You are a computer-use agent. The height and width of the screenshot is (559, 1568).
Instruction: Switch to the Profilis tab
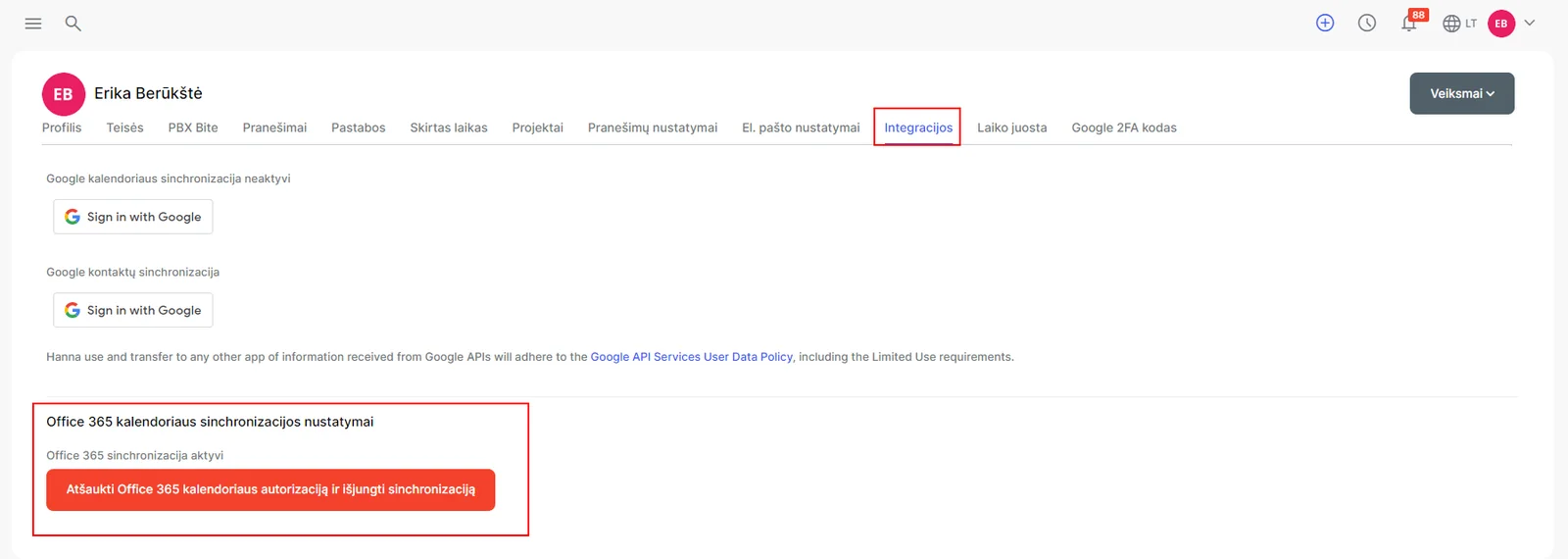coord(62,127)
